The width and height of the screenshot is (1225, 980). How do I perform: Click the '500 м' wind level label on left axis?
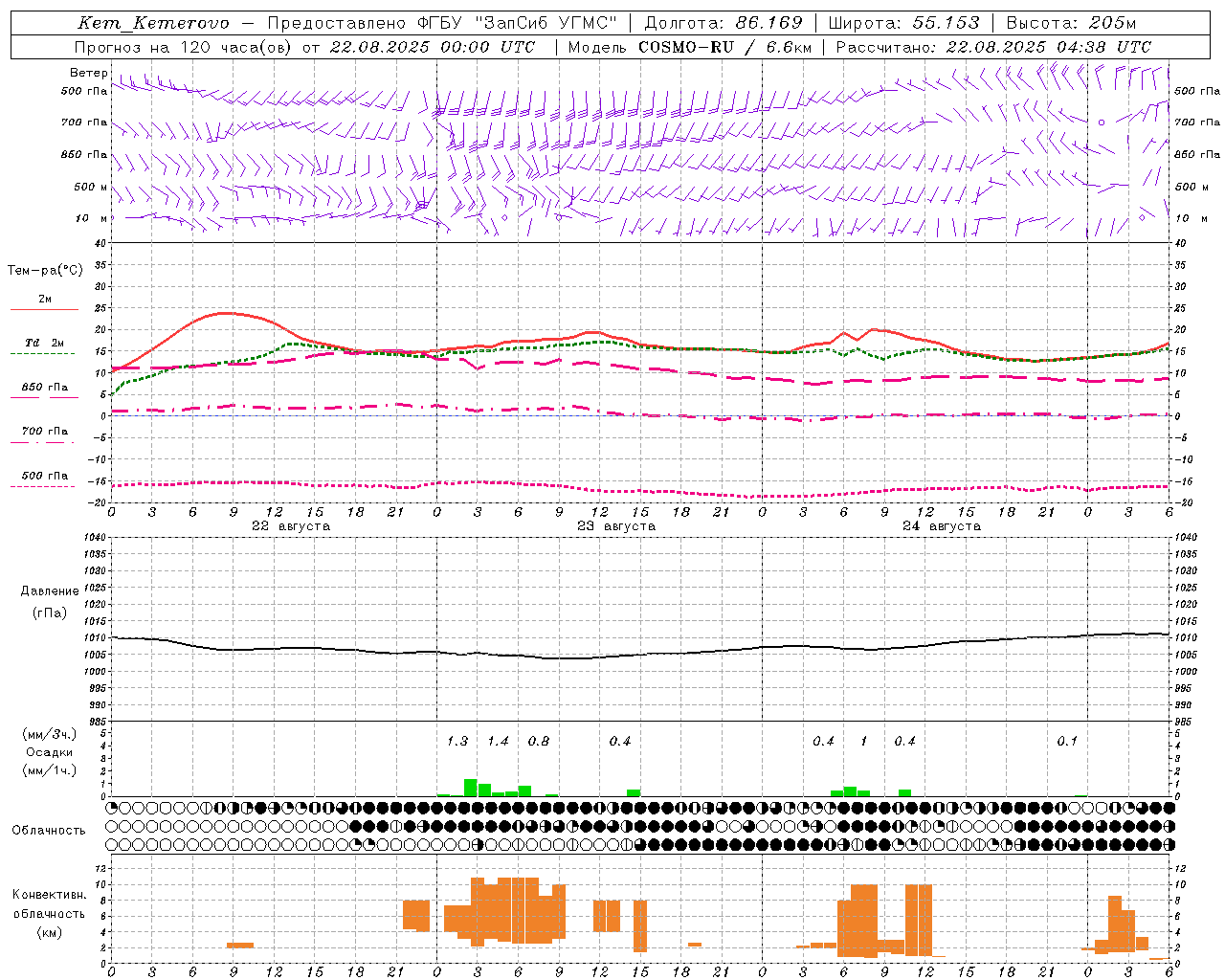pyautogui.click(x=92, y=187)
